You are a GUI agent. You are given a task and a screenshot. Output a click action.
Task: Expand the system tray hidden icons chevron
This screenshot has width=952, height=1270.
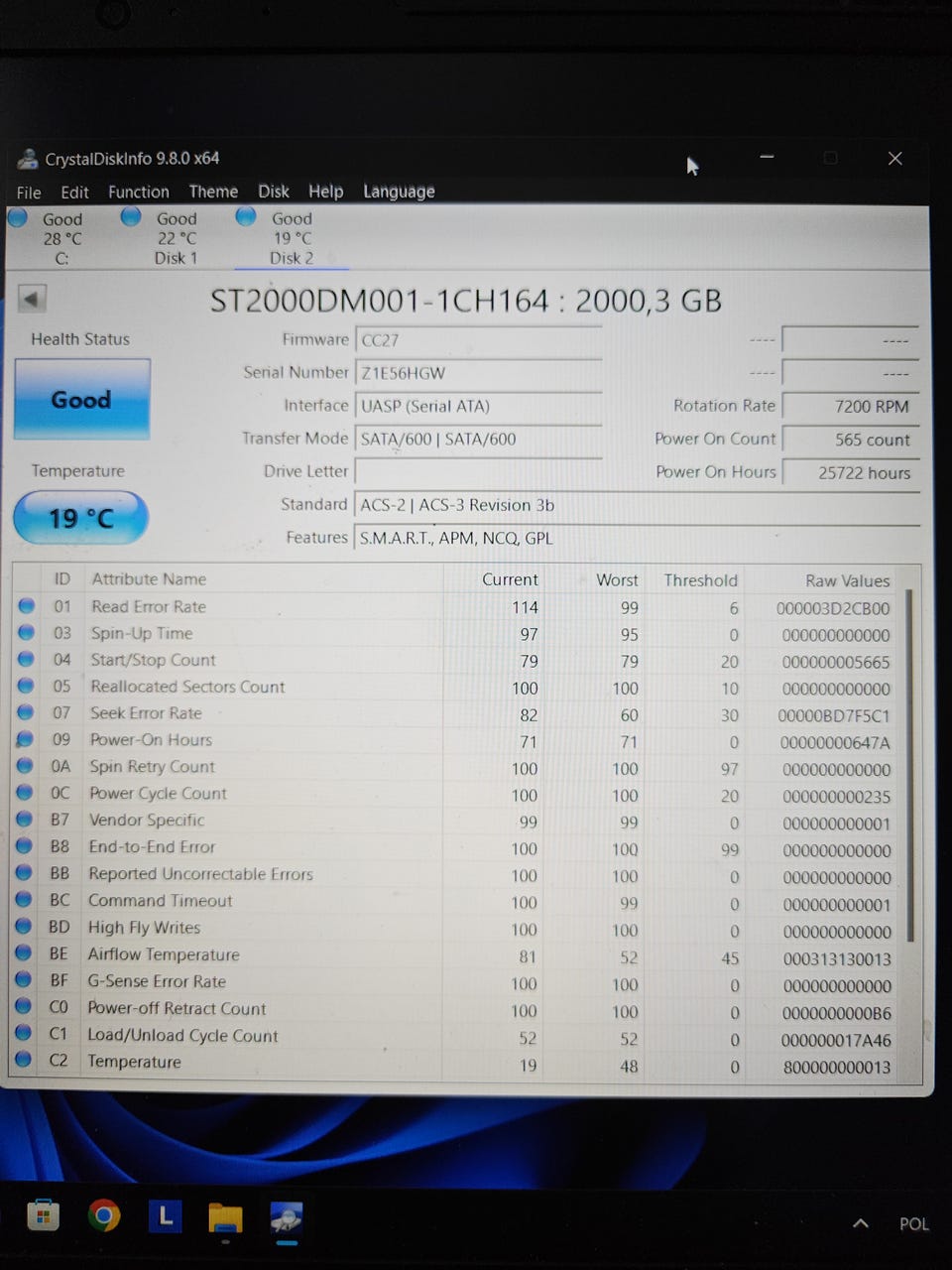coord(861,1223)
